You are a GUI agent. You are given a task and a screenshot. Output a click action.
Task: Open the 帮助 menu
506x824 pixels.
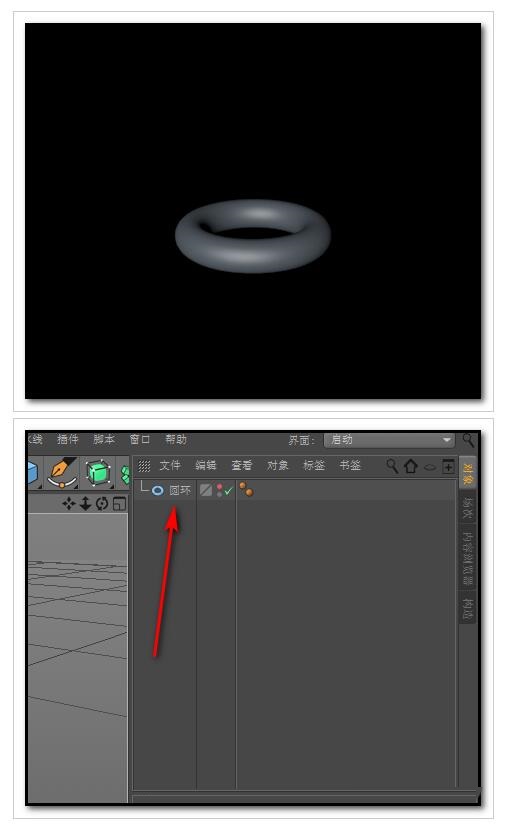click(x=176, y=439)
